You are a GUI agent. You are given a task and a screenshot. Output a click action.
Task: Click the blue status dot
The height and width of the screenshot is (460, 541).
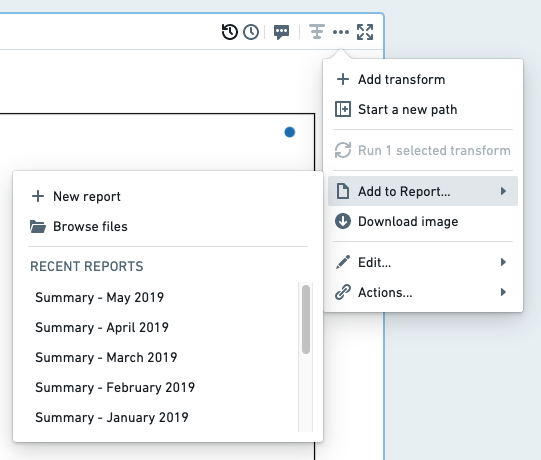click(x=290, y=132)
